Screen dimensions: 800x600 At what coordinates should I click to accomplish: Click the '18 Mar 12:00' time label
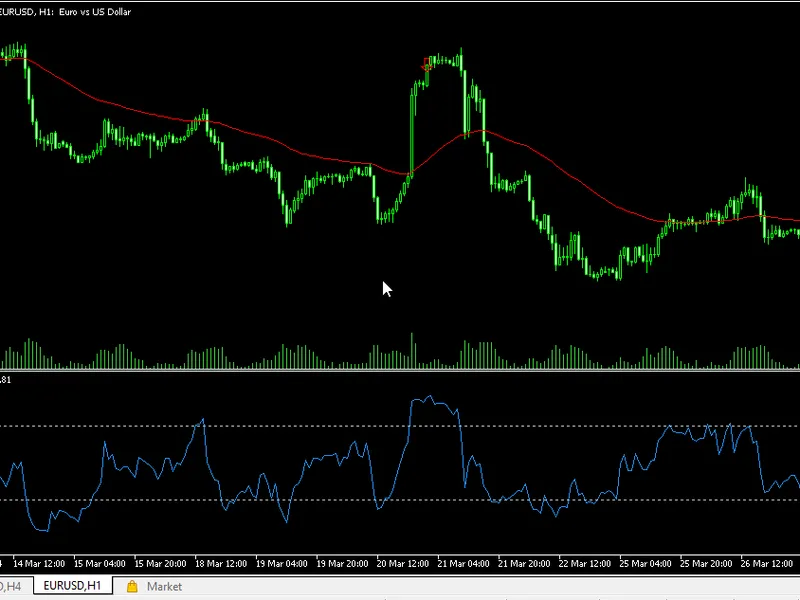(221, 564)
